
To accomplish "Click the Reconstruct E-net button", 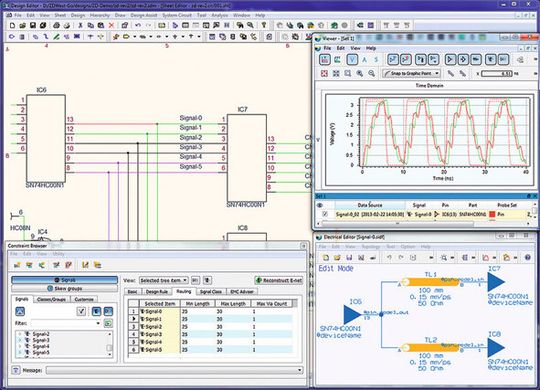I will pyautogui.click(x=279, y=280).
